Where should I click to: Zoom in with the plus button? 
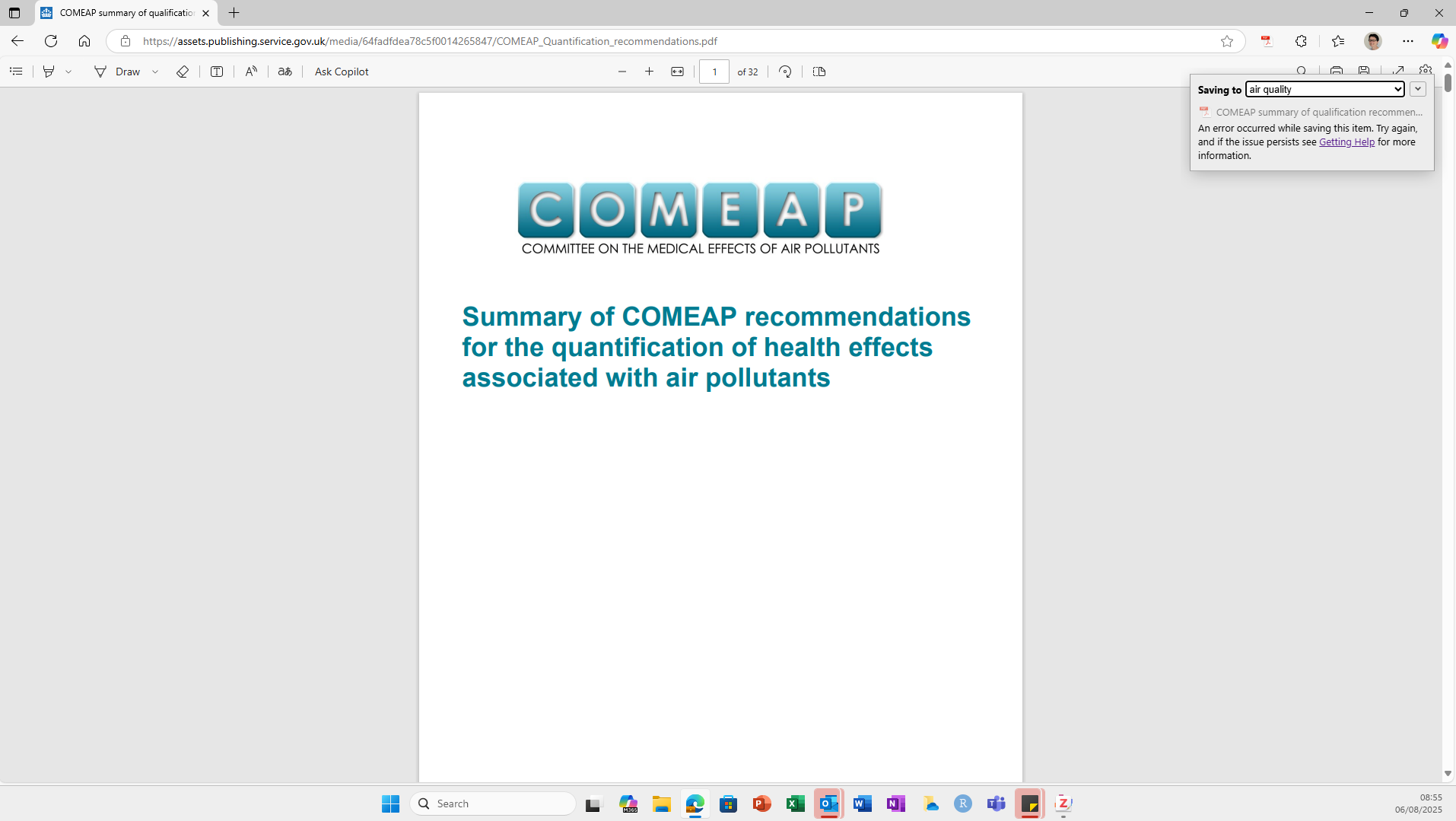click(x=649, y=72)
